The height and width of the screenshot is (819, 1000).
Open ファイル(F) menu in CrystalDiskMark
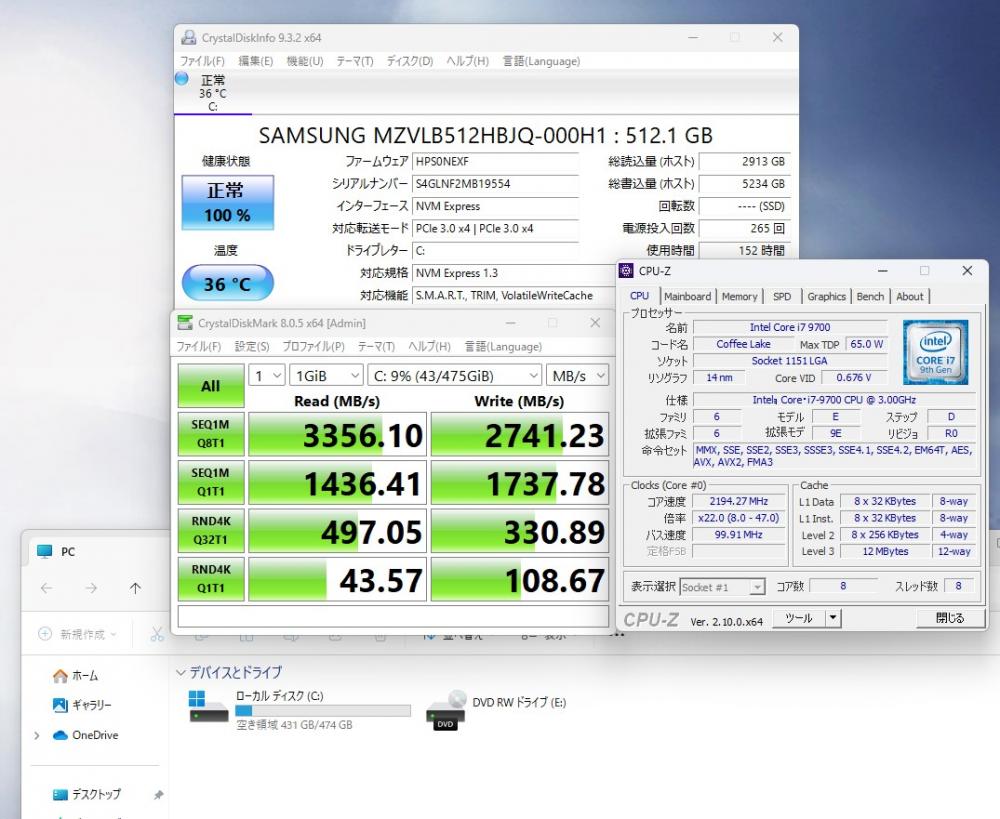198,346
